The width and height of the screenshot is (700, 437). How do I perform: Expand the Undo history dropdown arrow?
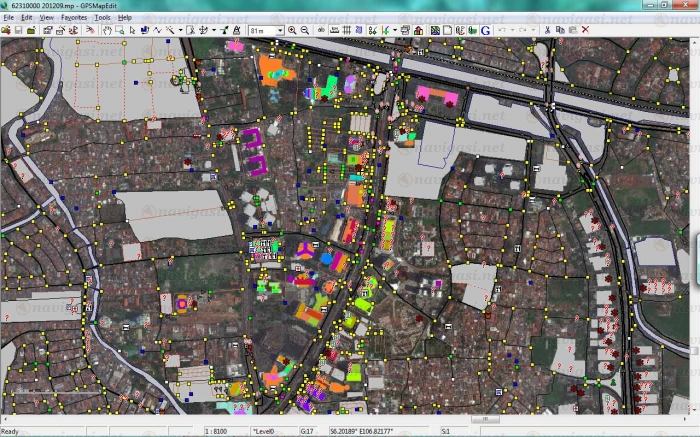pos(511,30)
